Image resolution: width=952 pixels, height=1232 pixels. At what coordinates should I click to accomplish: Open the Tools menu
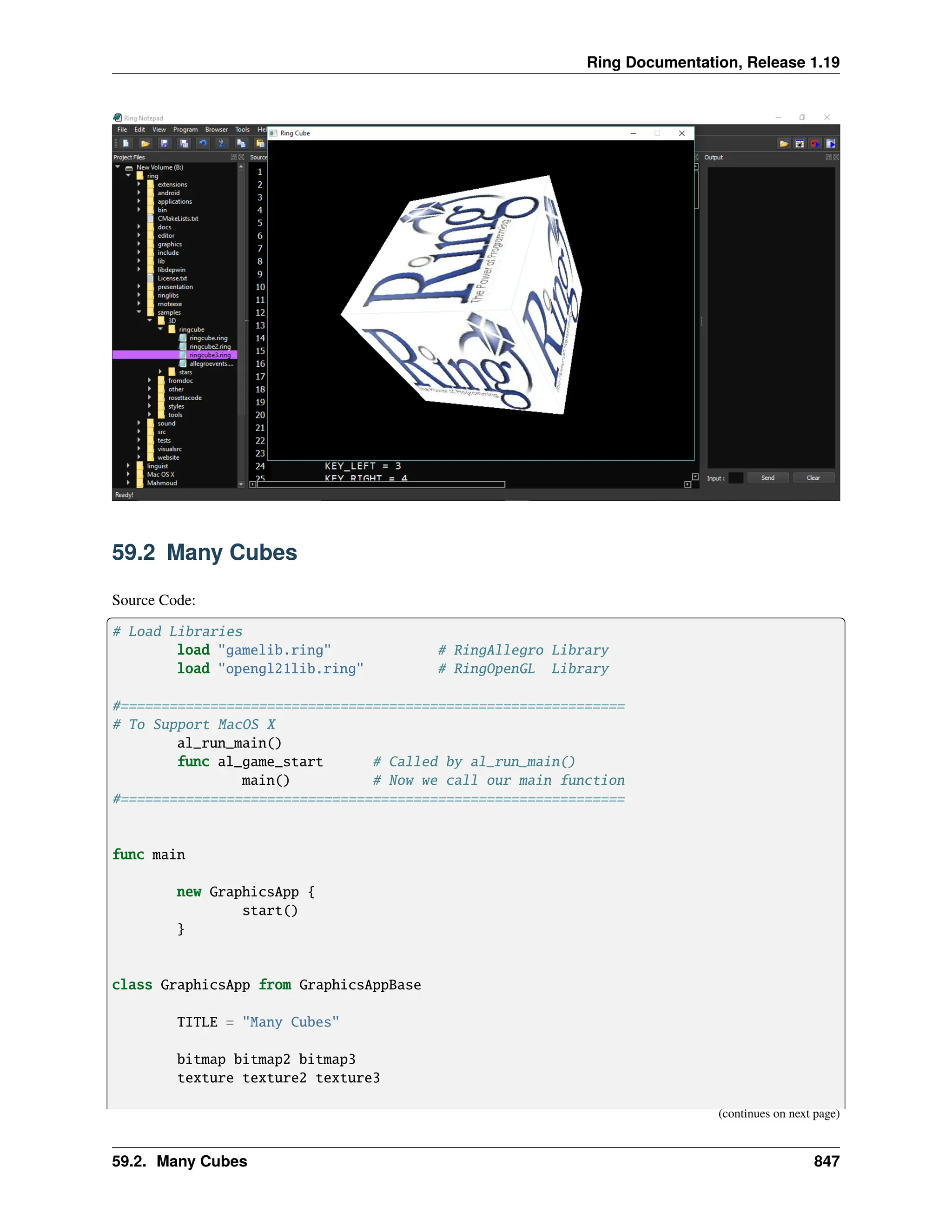pos(243,129)
